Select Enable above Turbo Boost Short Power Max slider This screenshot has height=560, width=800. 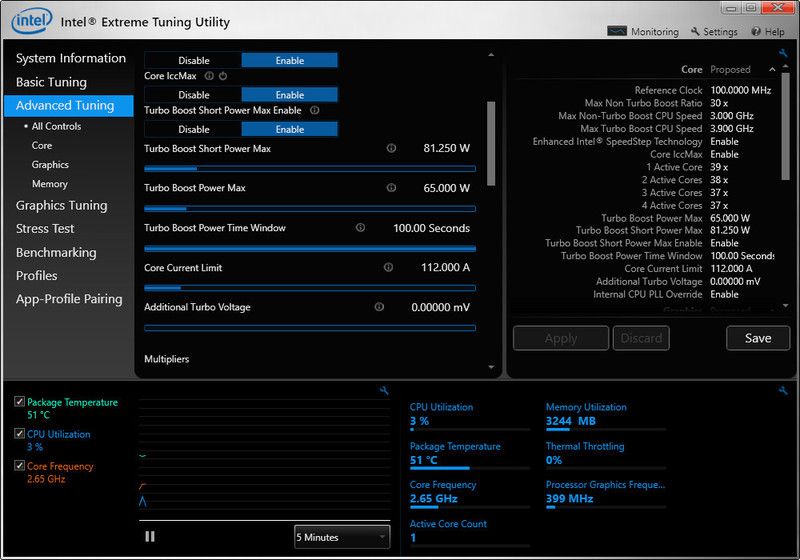(289, 130)
